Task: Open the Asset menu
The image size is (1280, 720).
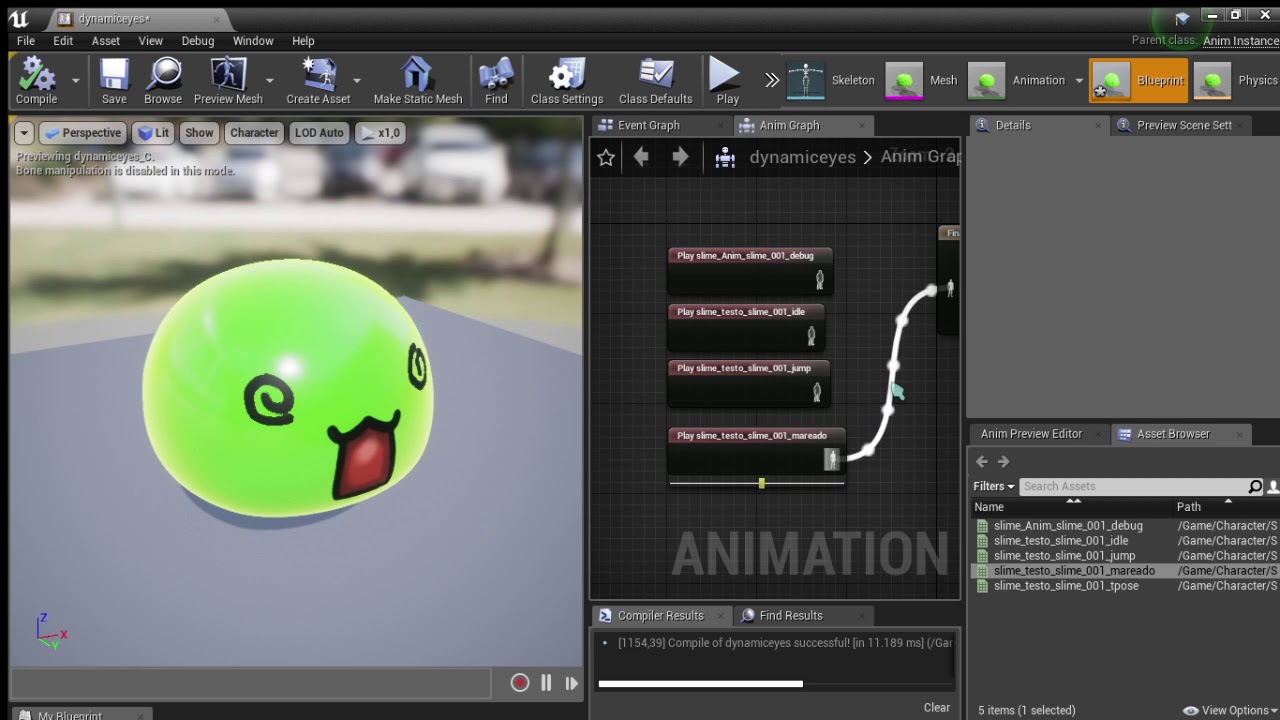Action: (x=106, y=41)
